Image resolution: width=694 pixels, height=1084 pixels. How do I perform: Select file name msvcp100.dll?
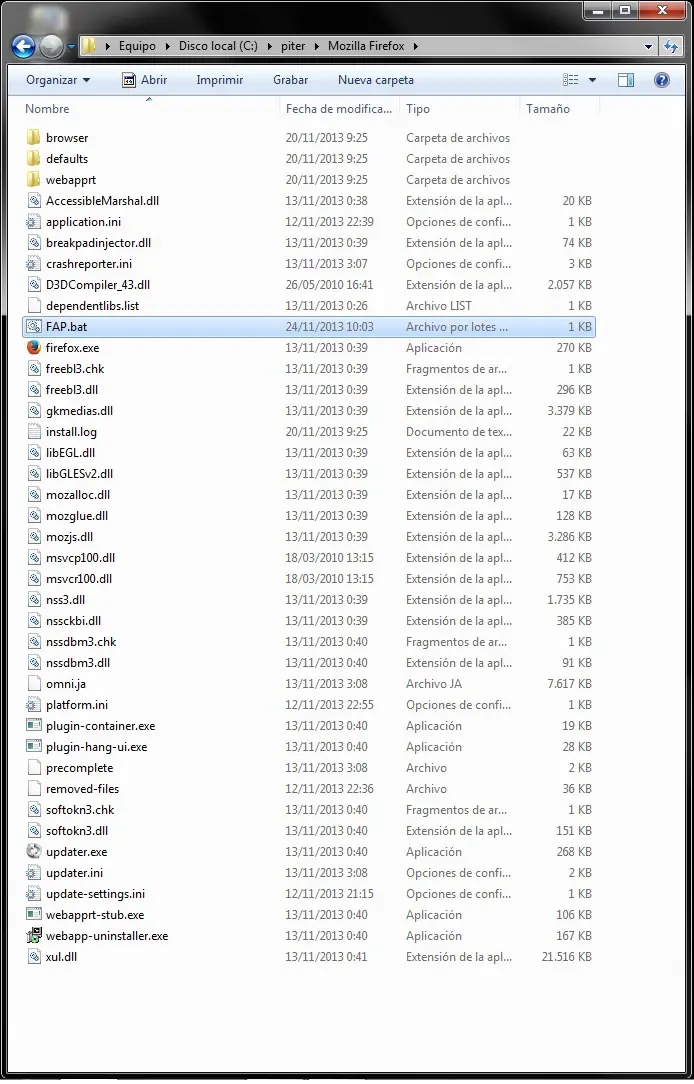pos(80,558)
